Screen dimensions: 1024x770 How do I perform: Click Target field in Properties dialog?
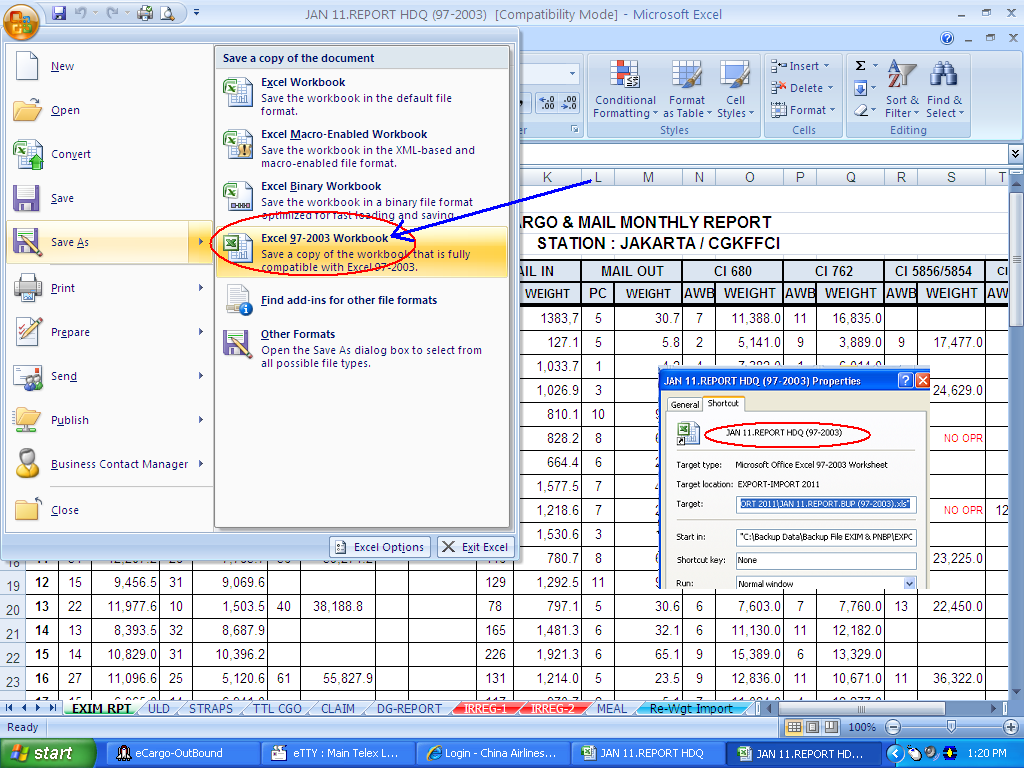click(825, 504)
